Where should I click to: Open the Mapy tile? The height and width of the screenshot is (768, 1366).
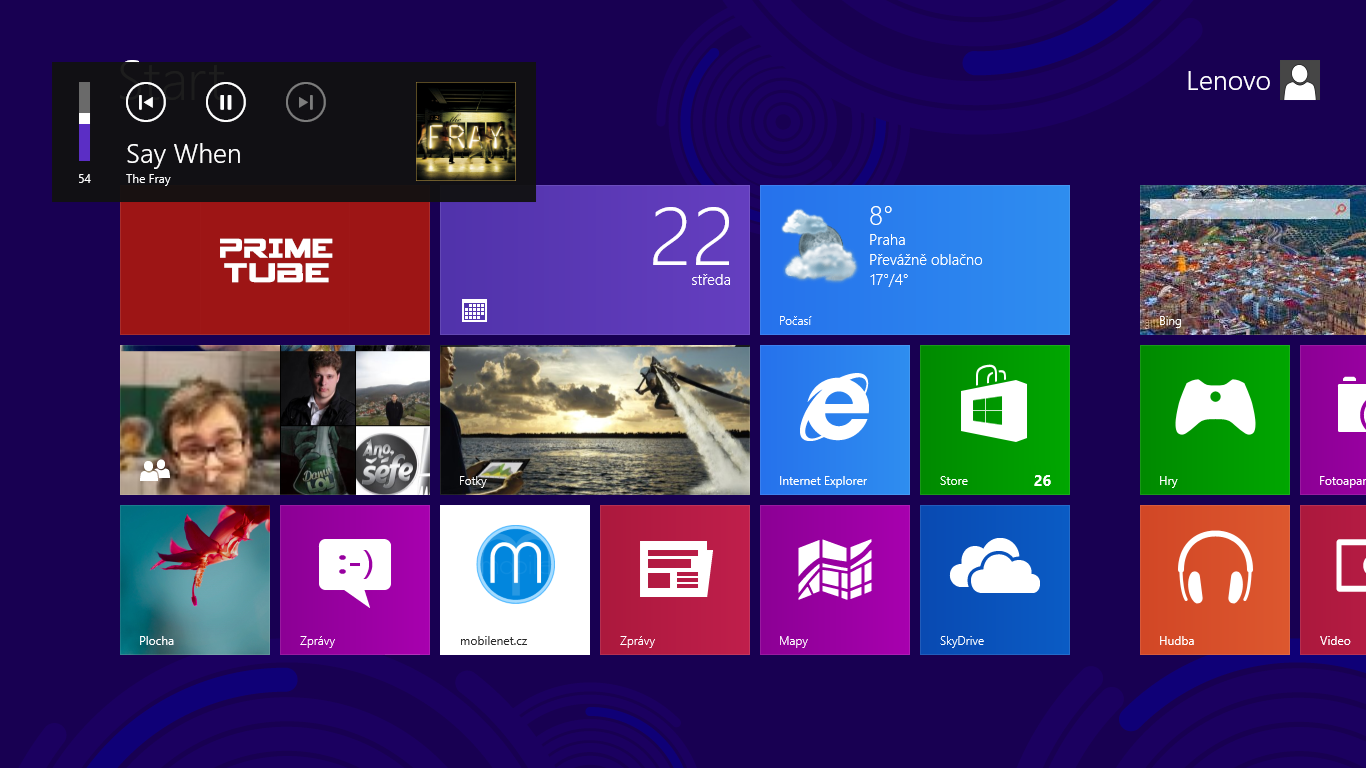[834, 580]
